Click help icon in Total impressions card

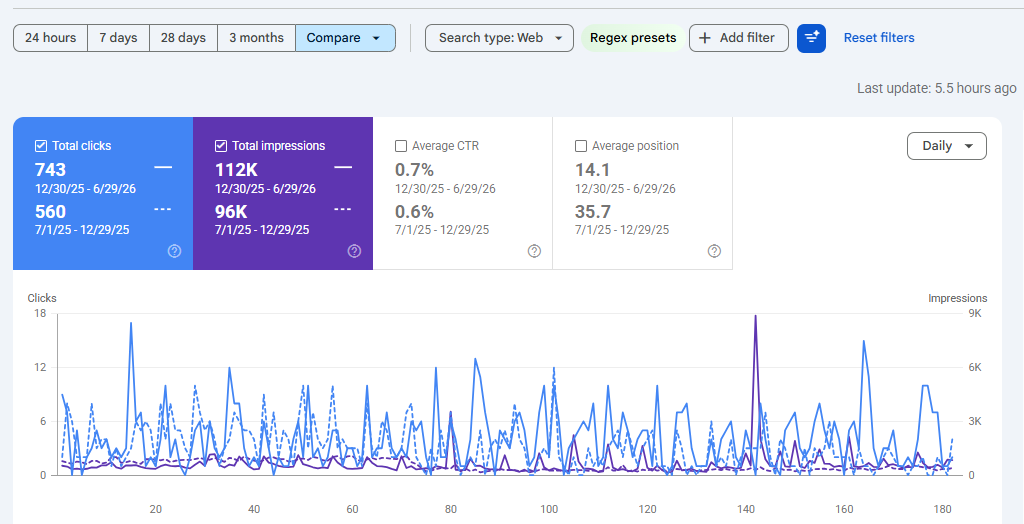(354, 251)
